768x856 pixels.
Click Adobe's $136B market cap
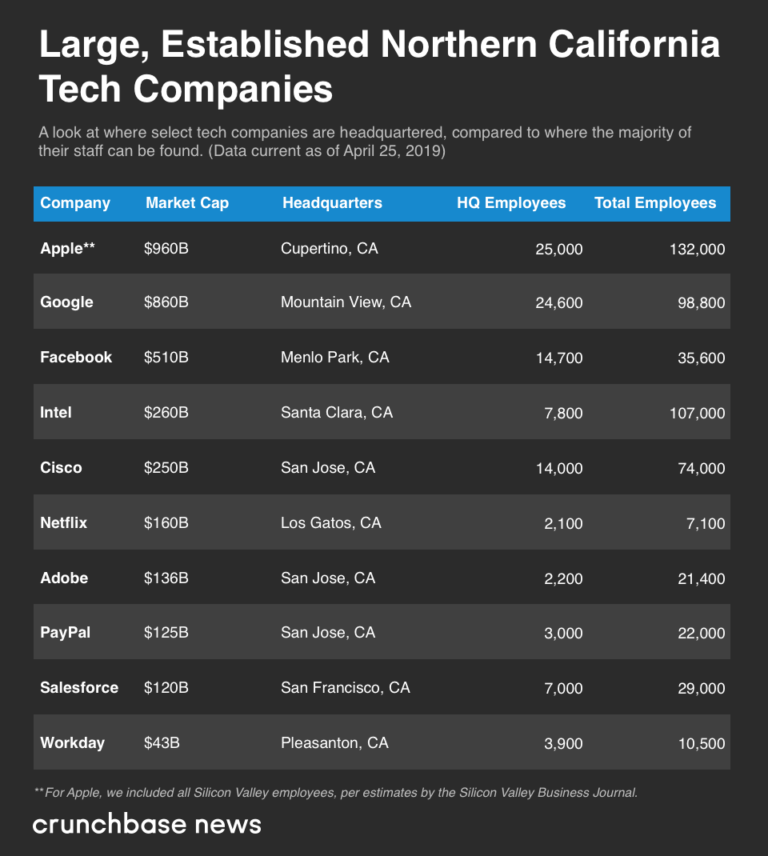coord(166,578)
